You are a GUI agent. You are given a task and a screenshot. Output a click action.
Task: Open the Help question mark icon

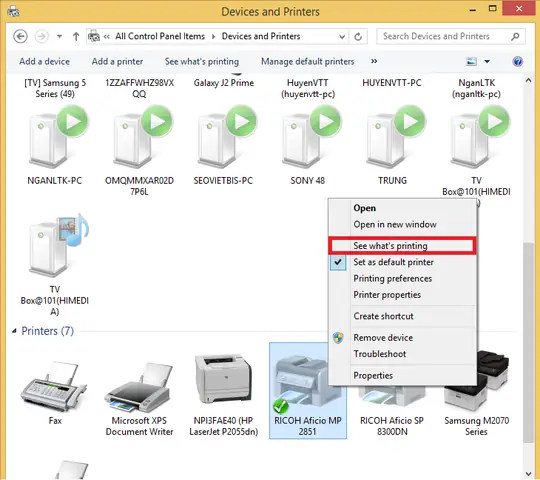click(518, 62)
